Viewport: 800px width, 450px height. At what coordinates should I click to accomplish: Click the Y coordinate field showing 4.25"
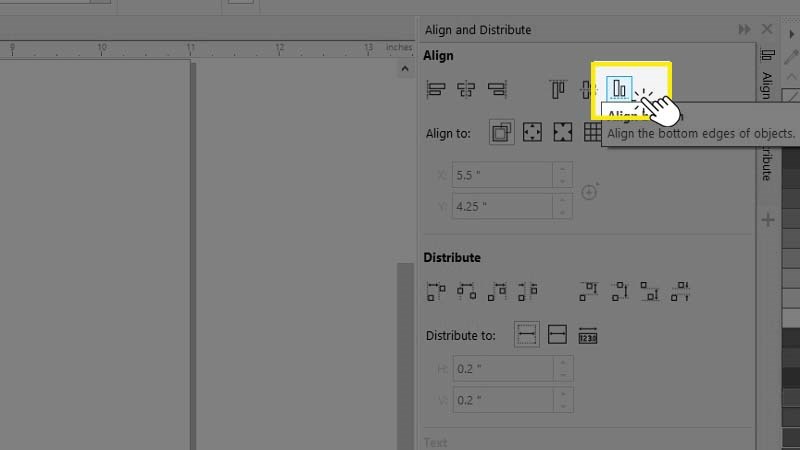pos(502,206)
